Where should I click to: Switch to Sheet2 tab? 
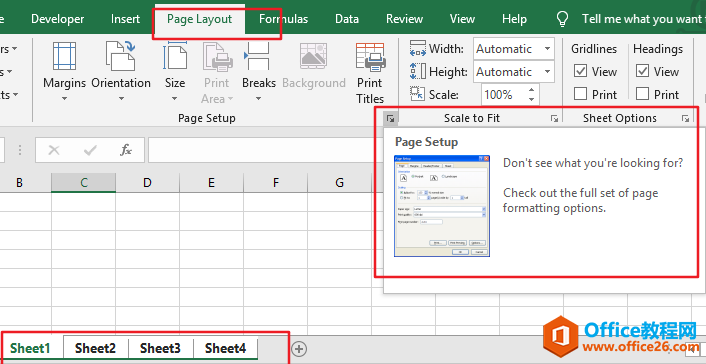coord(95,348)
